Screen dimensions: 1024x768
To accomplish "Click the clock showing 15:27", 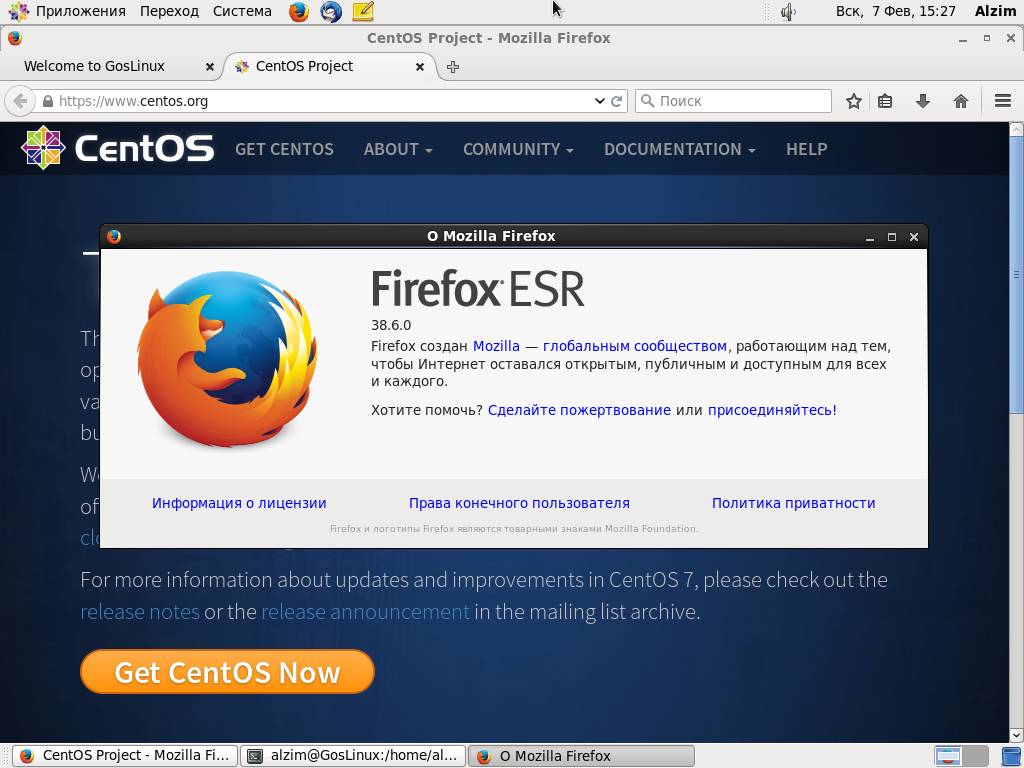I will click(x=895, y=11).
